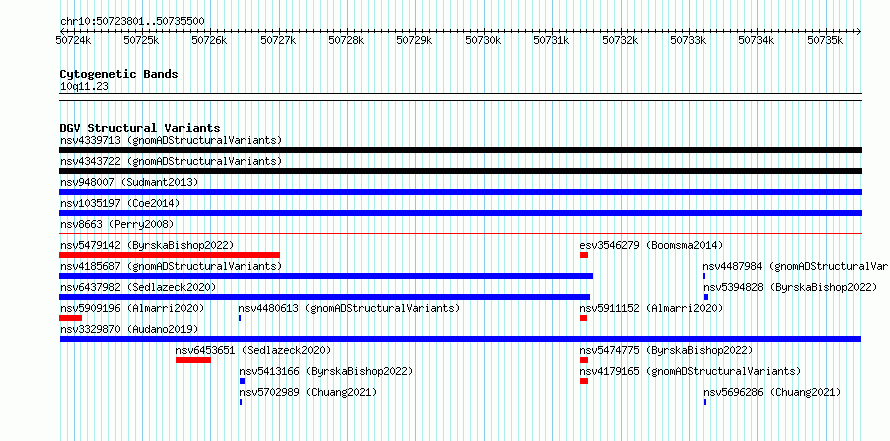
Task: Click nsv4480613 gnomADStructuralVariants label
Action: coord(349,308)
